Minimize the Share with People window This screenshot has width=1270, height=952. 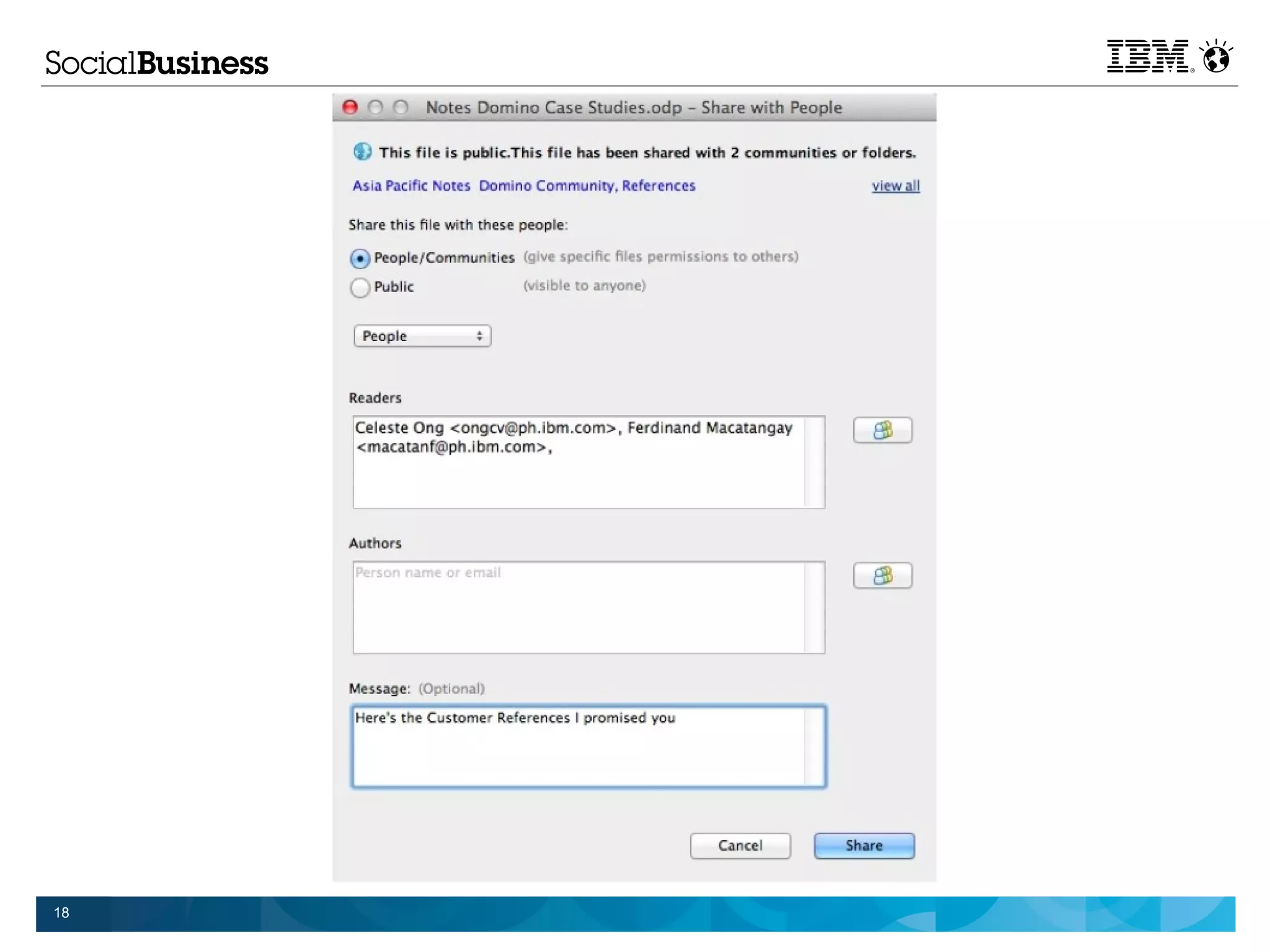pyautogui.click(x=376, y=107)
